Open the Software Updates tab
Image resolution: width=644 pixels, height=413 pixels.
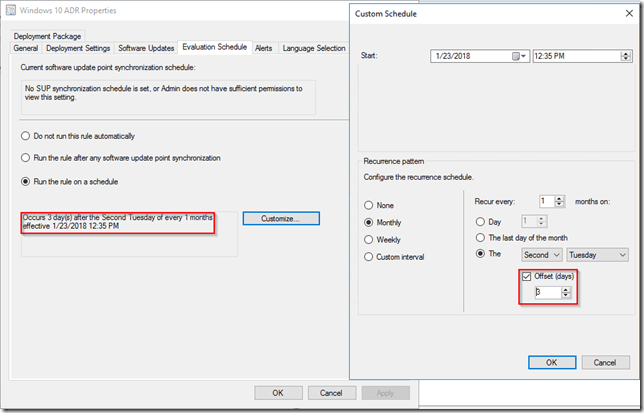click(x=146, y=47)
